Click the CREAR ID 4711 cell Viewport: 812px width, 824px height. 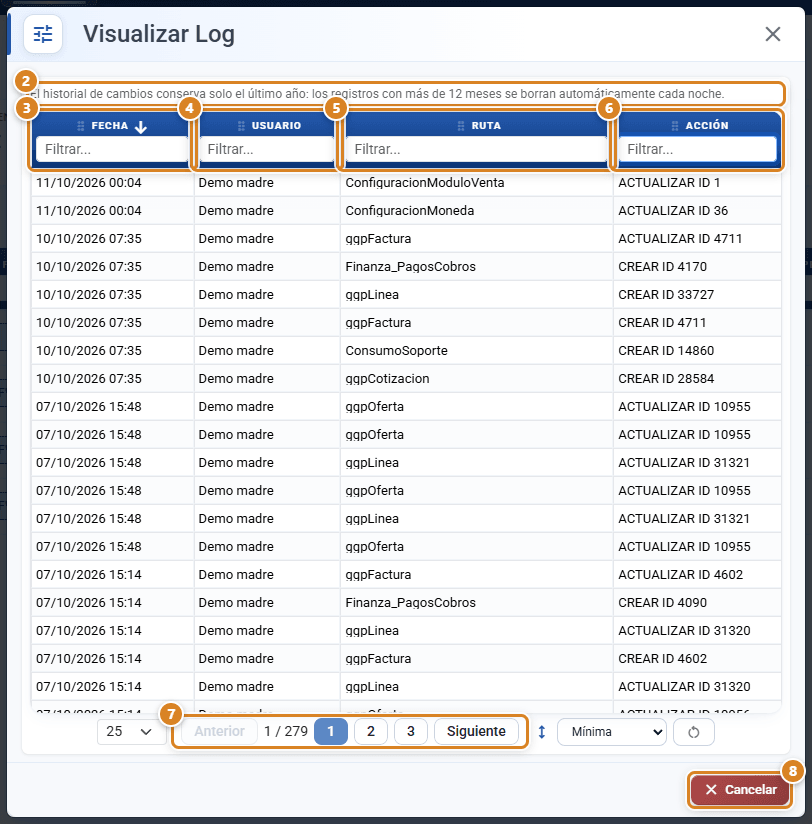point(697,323)
